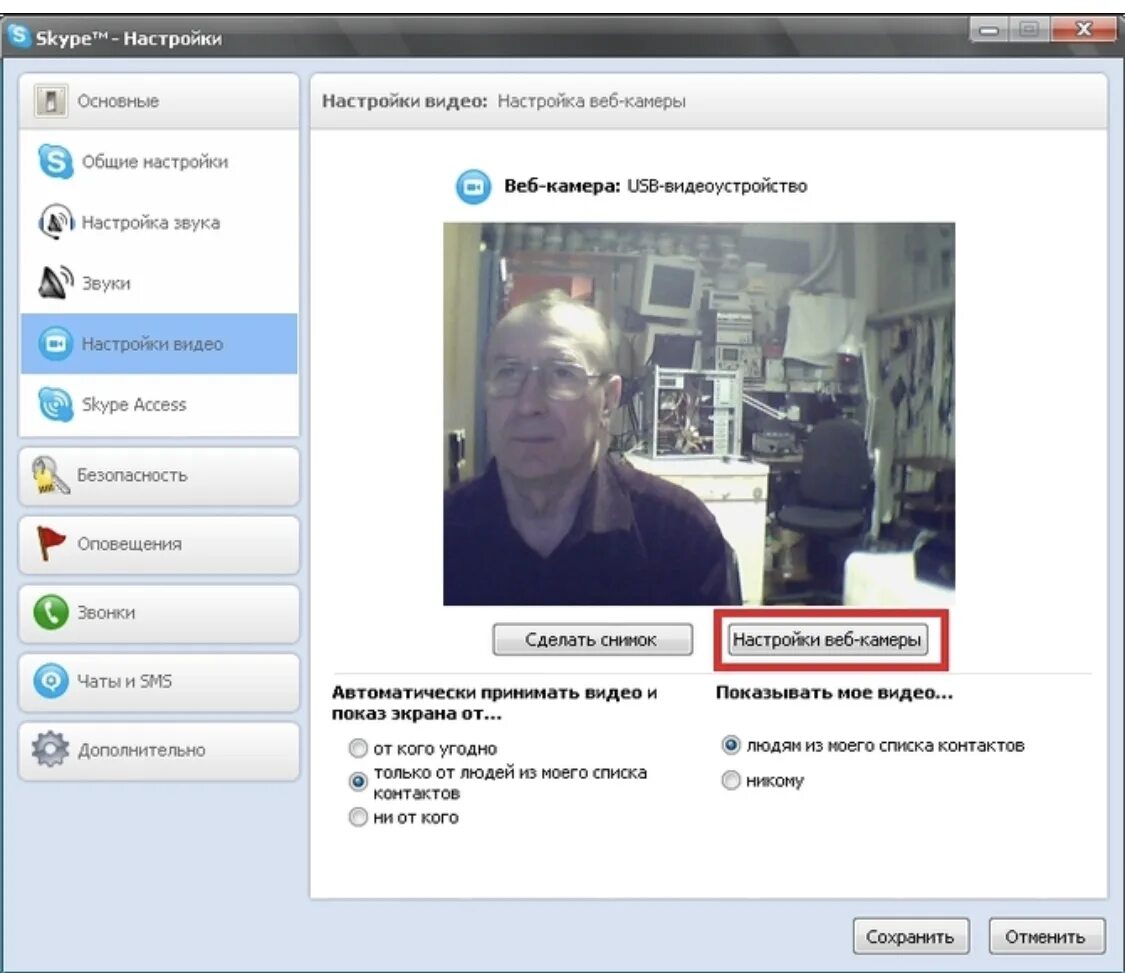The height and width of the screenshot is (973, 1125).
Task: Click the blue webcam icon beside Веб-камера
Action: click(x=474, y=187)
